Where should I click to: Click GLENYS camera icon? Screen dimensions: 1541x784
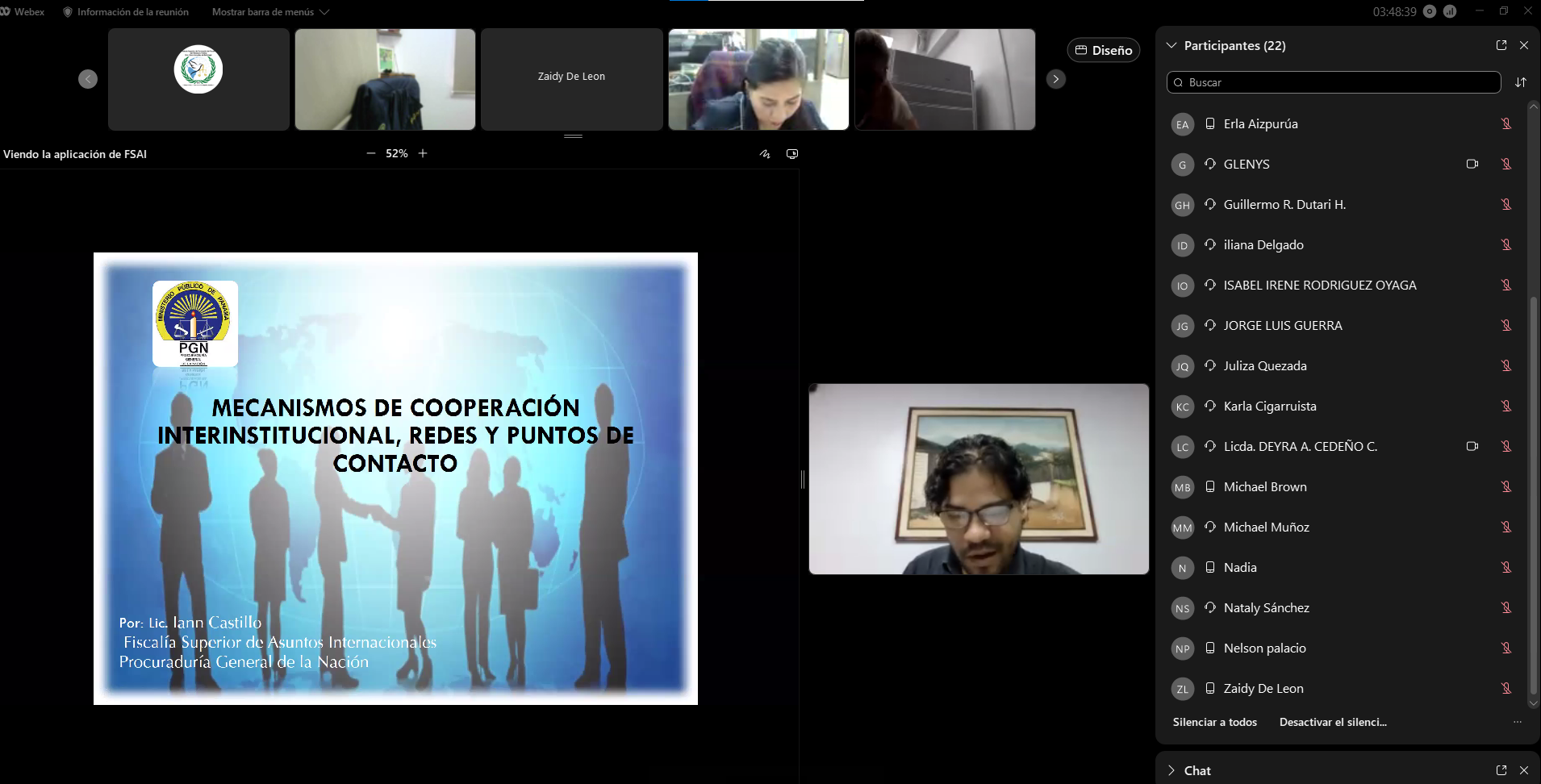(x=1472, y=164)
